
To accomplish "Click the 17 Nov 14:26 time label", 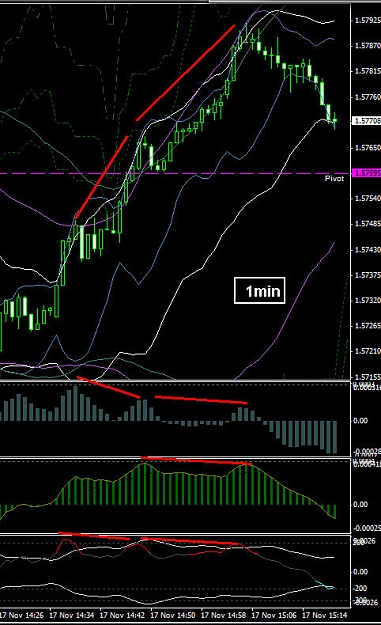I will [x=22, y=615].
